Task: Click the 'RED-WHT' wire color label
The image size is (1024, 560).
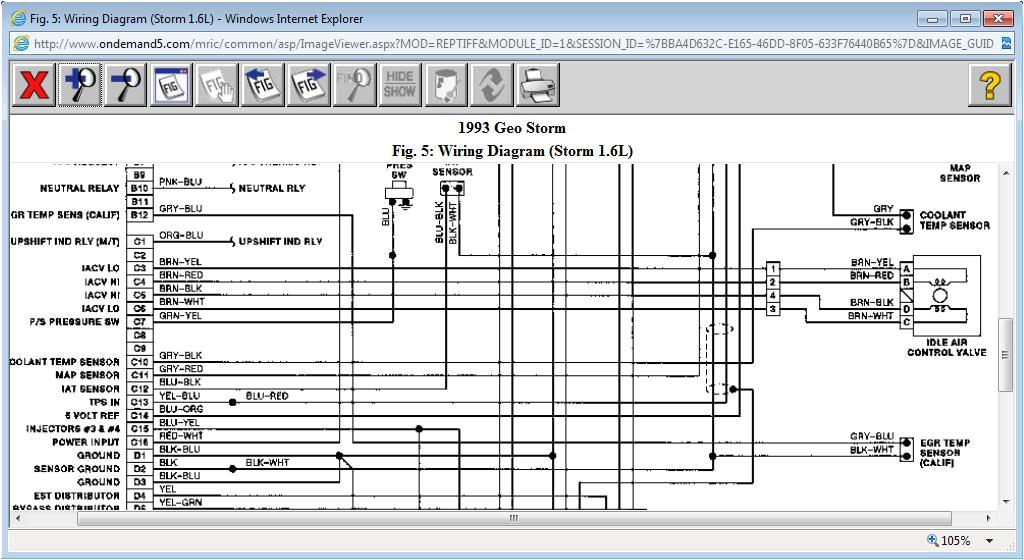Action: 181,436
